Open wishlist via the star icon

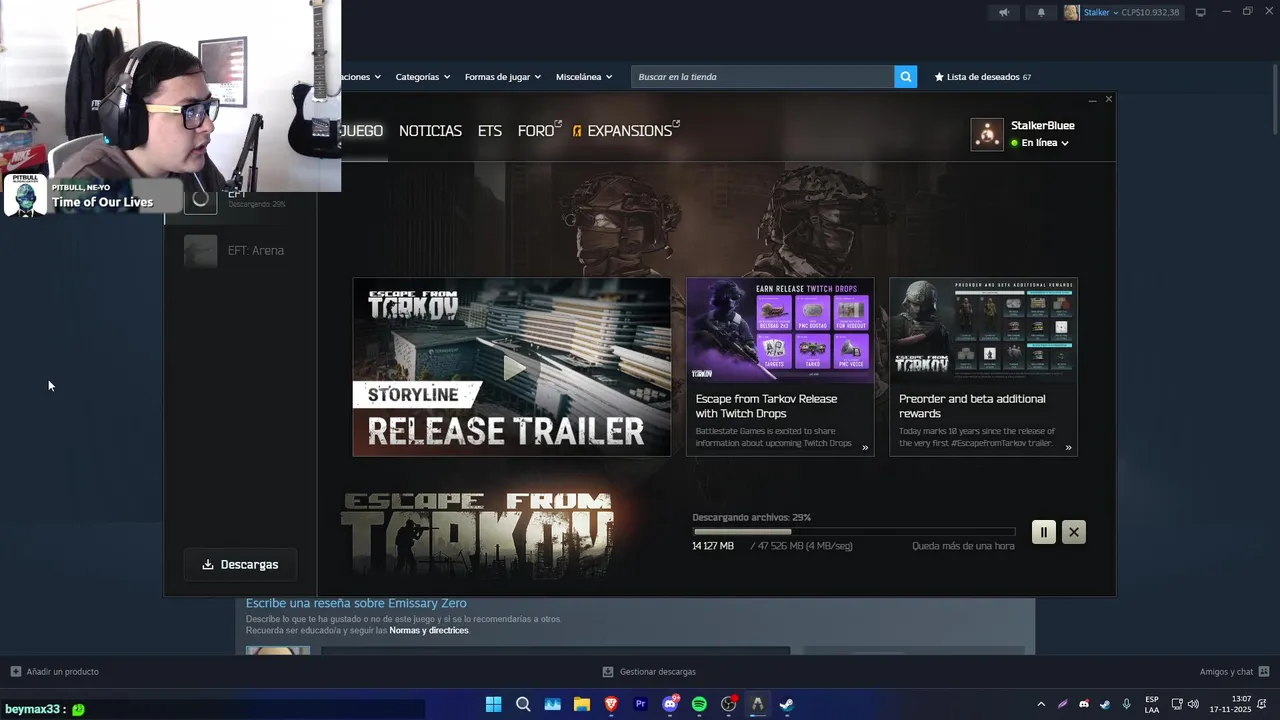click(x=939, y=77)
